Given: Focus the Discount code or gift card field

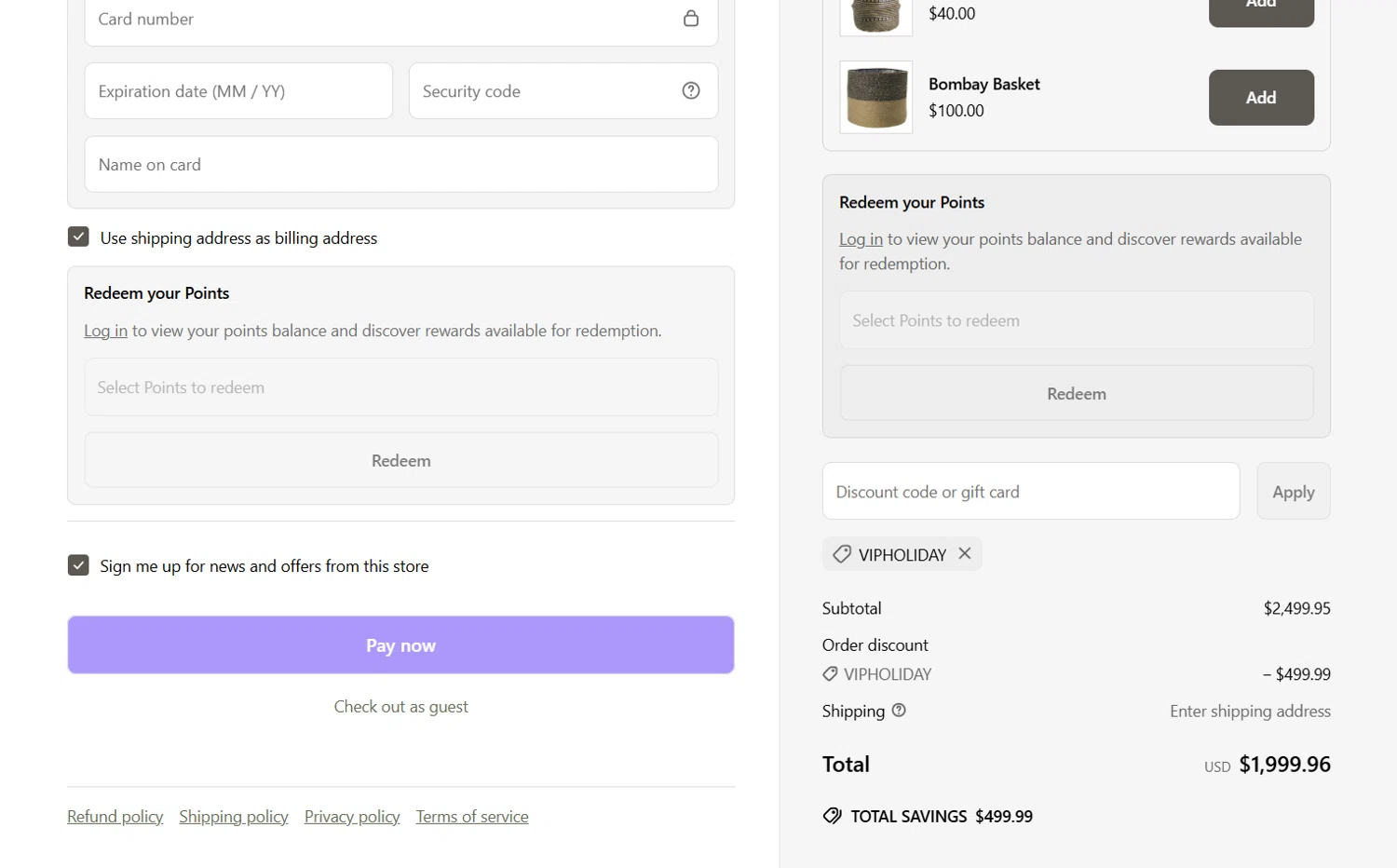Looking at the screenshot, I should 1030,492.
